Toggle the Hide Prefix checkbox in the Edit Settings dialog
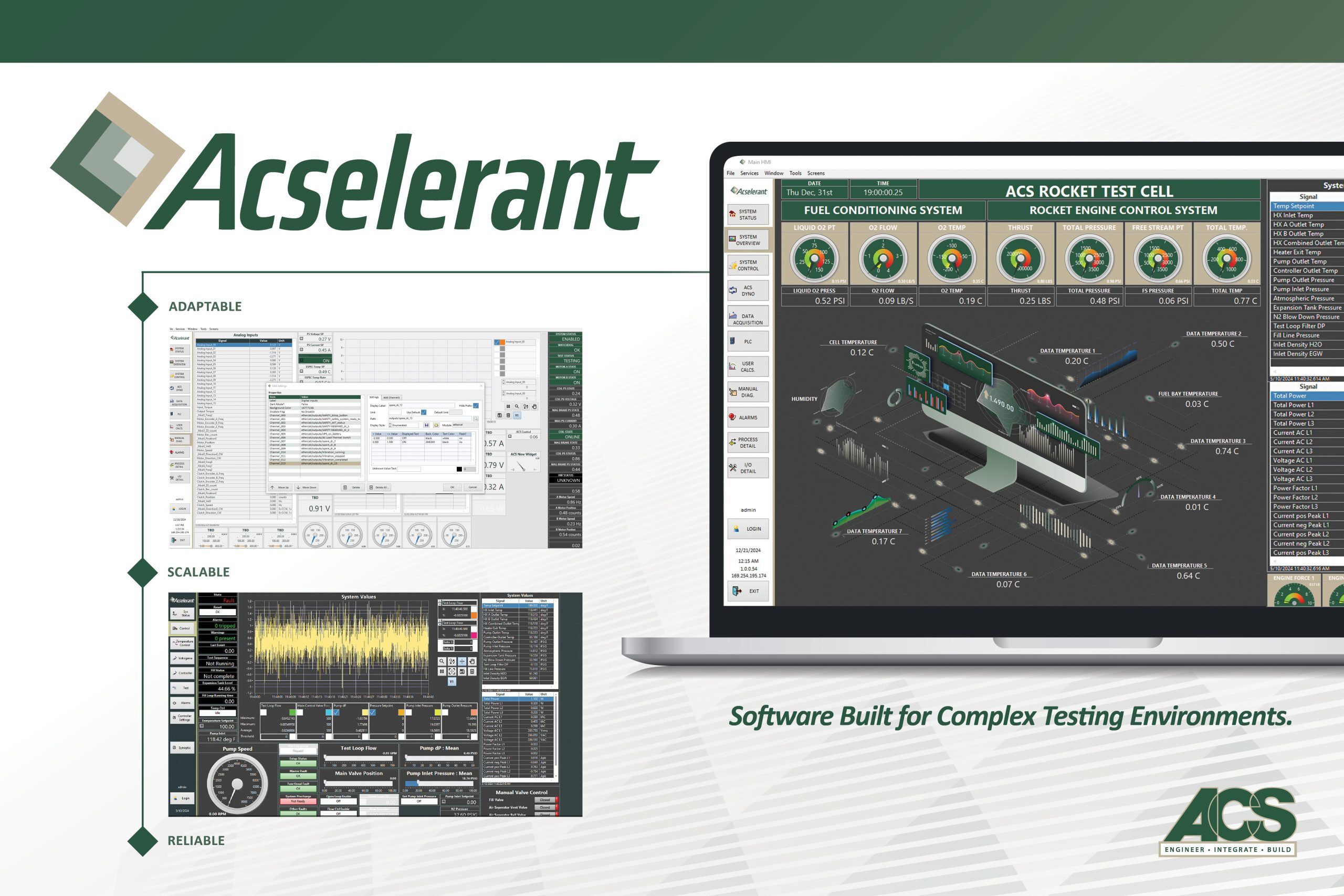The image size is (1344, 896). click(x=476, y=406)
